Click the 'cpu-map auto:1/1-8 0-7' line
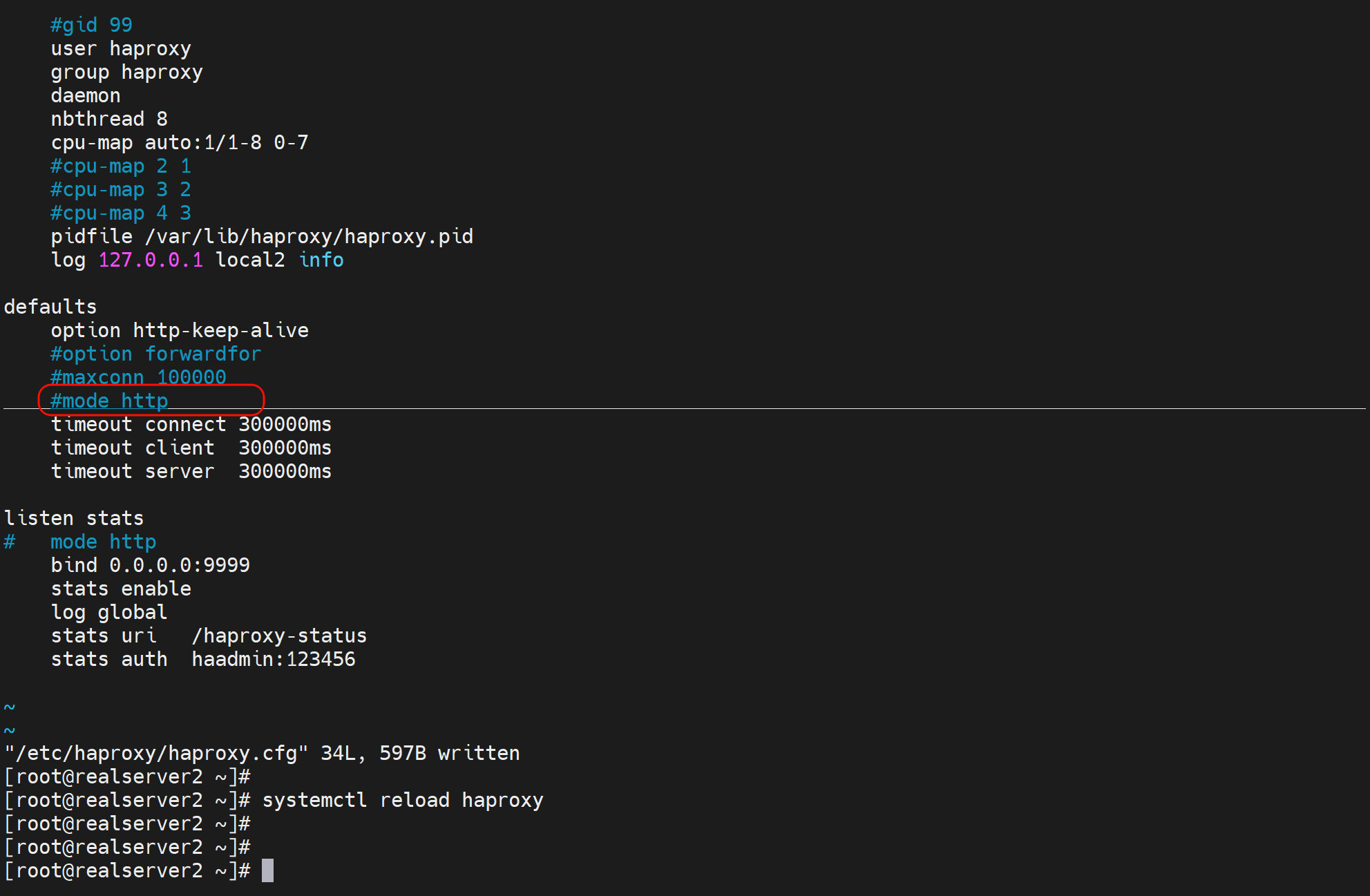The image size is (1370, 896). click(x=180, y=142)
